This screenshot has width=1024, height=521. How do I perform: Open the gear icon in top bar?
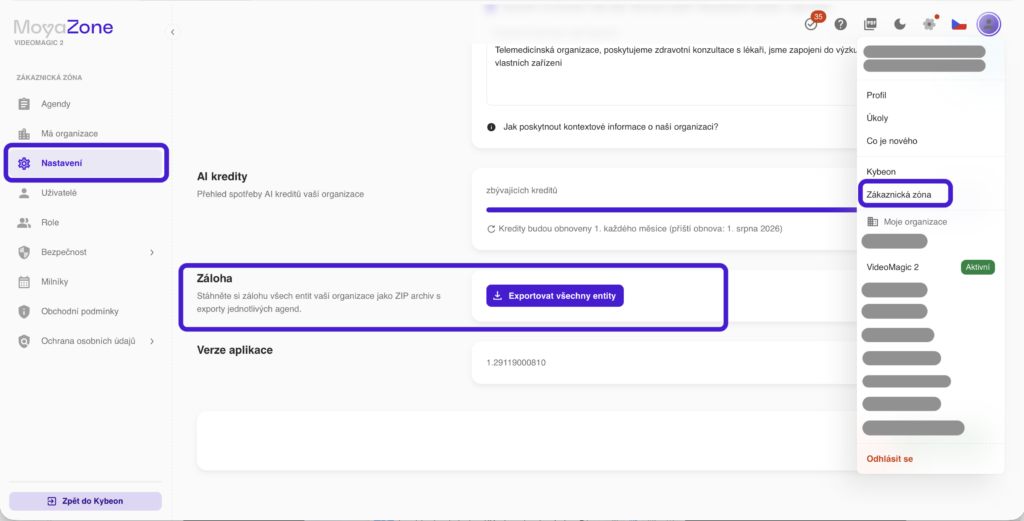click(929, 24)
